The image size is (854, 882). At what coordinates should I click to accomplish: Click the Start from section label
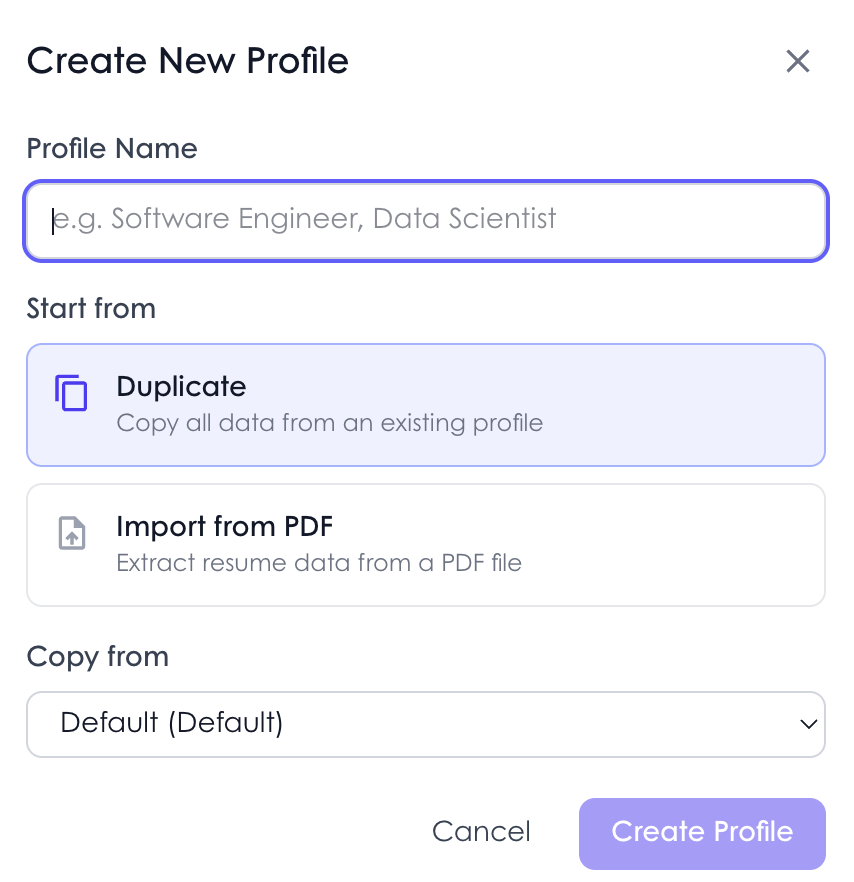click(91, 309)
